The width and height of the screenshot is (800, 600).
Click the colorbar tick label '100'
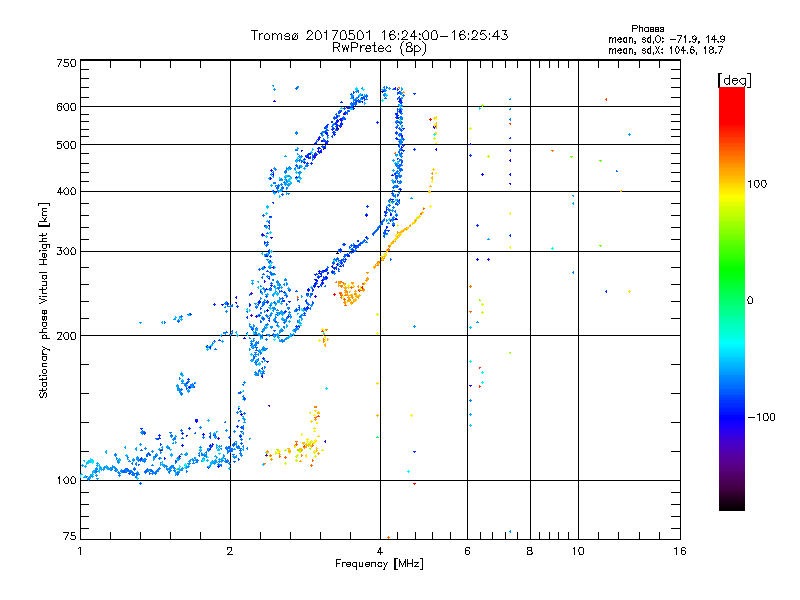point(757,184)
